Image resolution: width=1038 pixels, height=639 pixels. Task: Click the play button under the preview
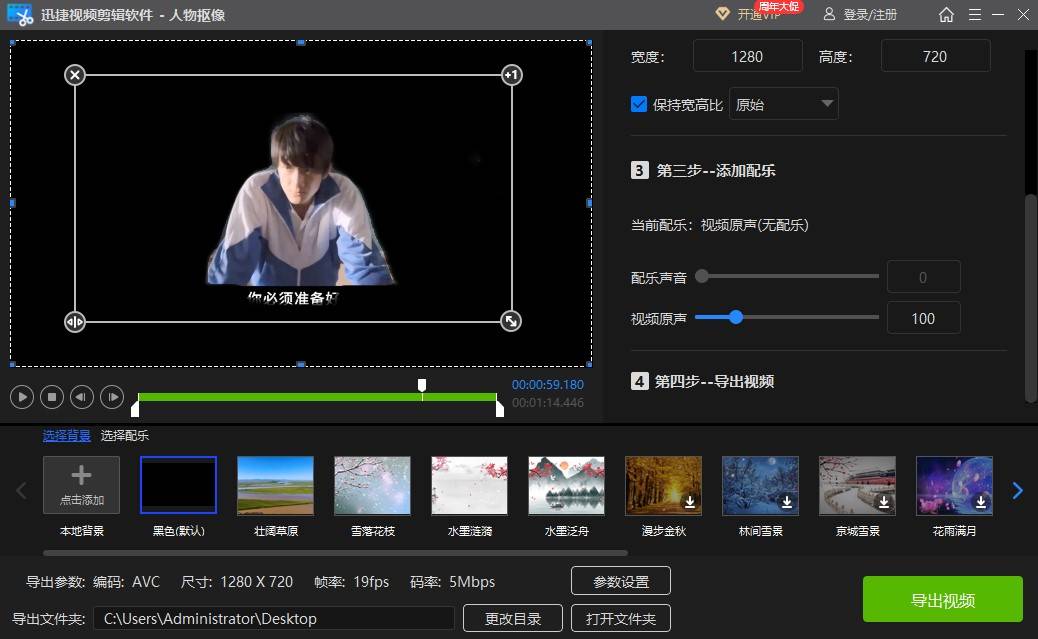tap(22, 397)
